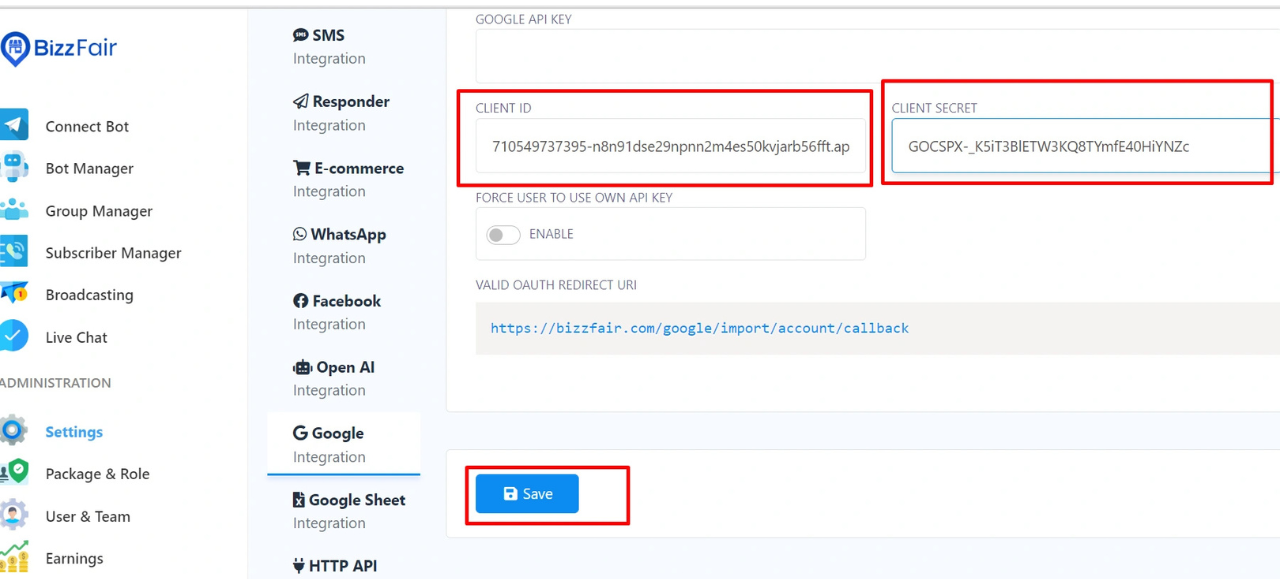Open E-commerce Integration tab
This screenshot has height=585, width=1280.
point(343,179)
